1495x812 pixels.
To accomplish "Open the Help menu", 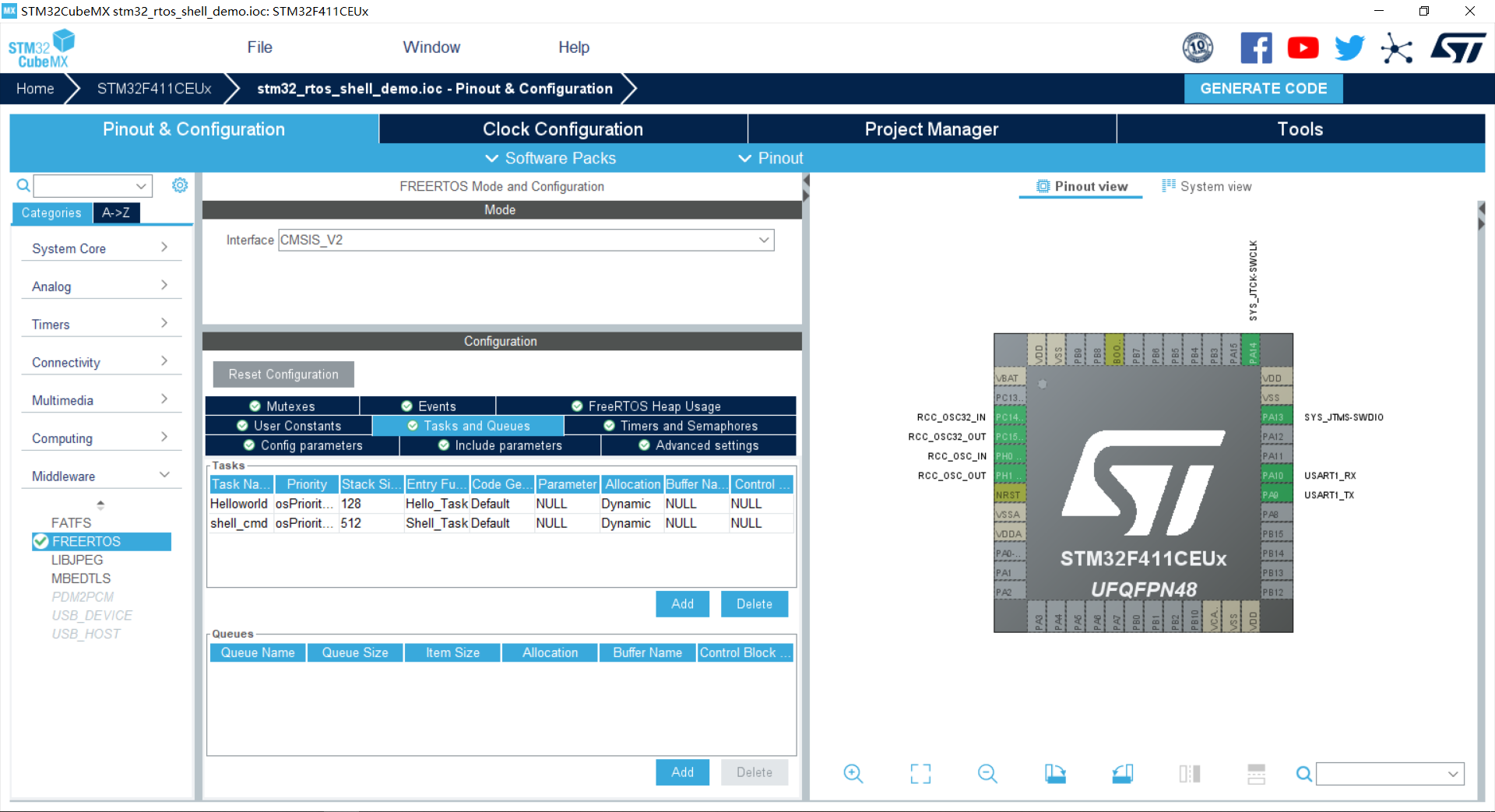I will (574, 47).
